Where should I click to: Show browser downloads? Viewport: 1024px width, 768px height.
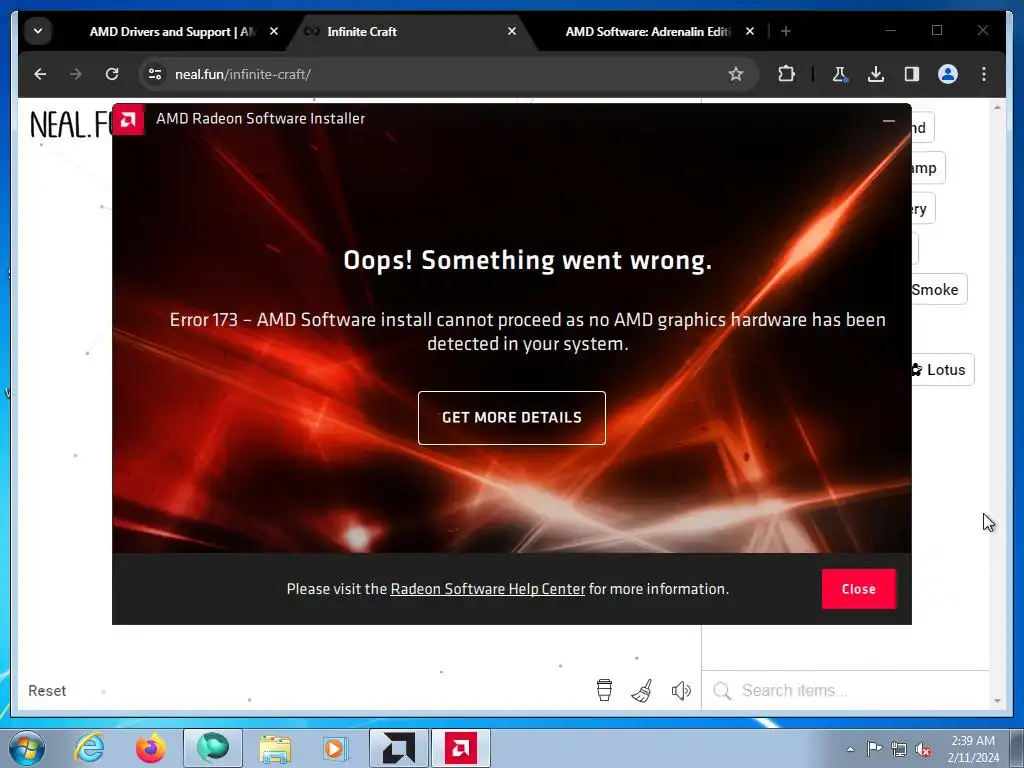click(876, 74)
